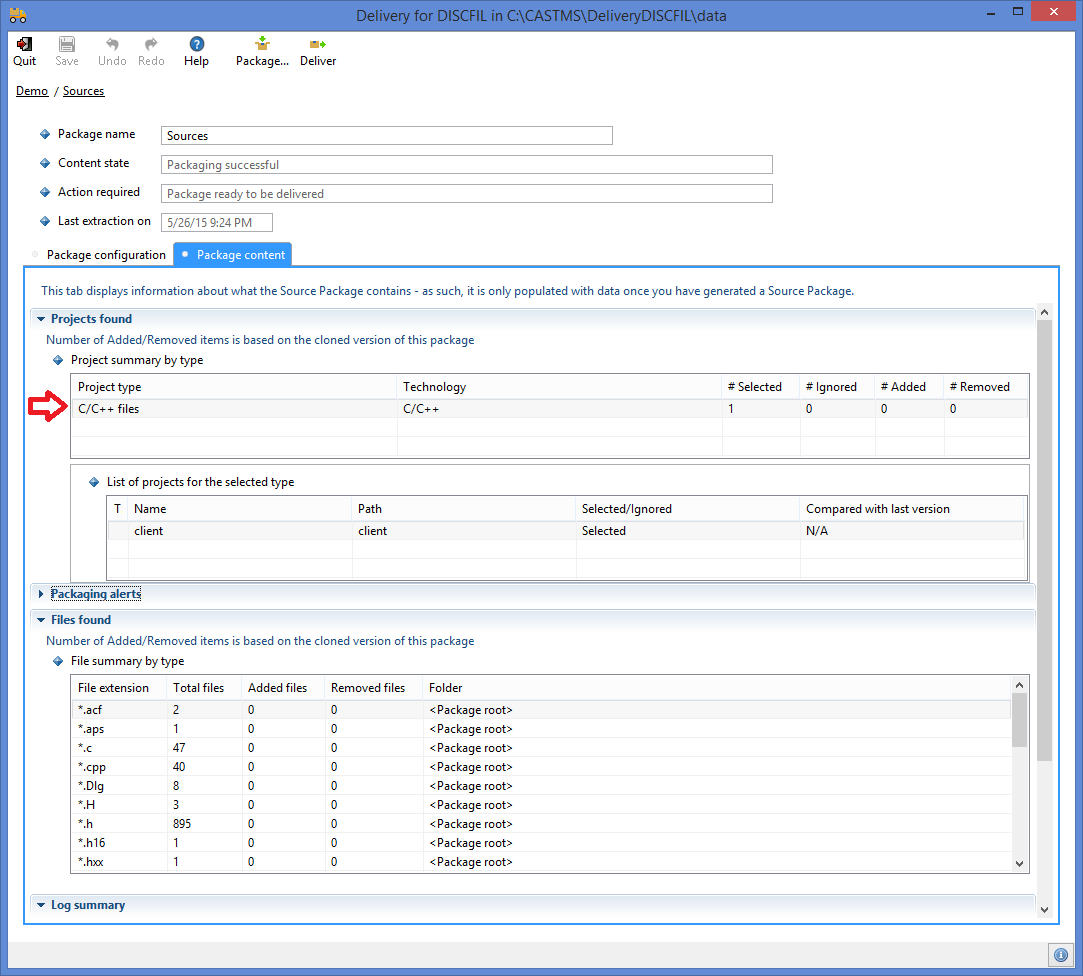Click the Deliver toolbar icon
The height and width of the screenshot is (976, 1083).
point(318,45)
